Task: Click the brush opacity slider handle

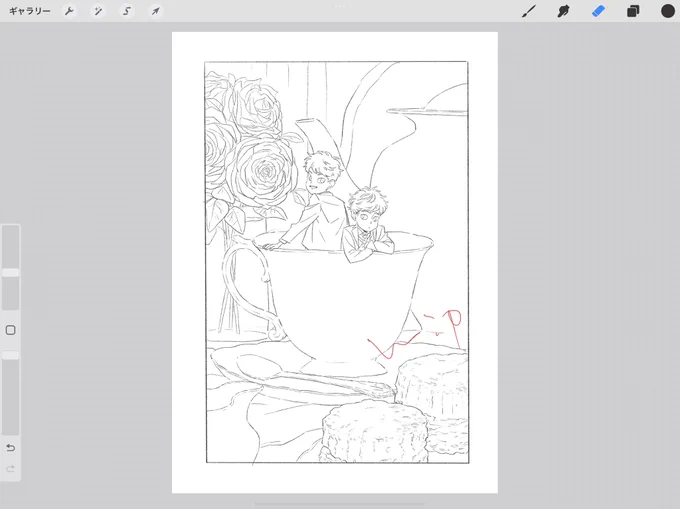Action: 10,355
